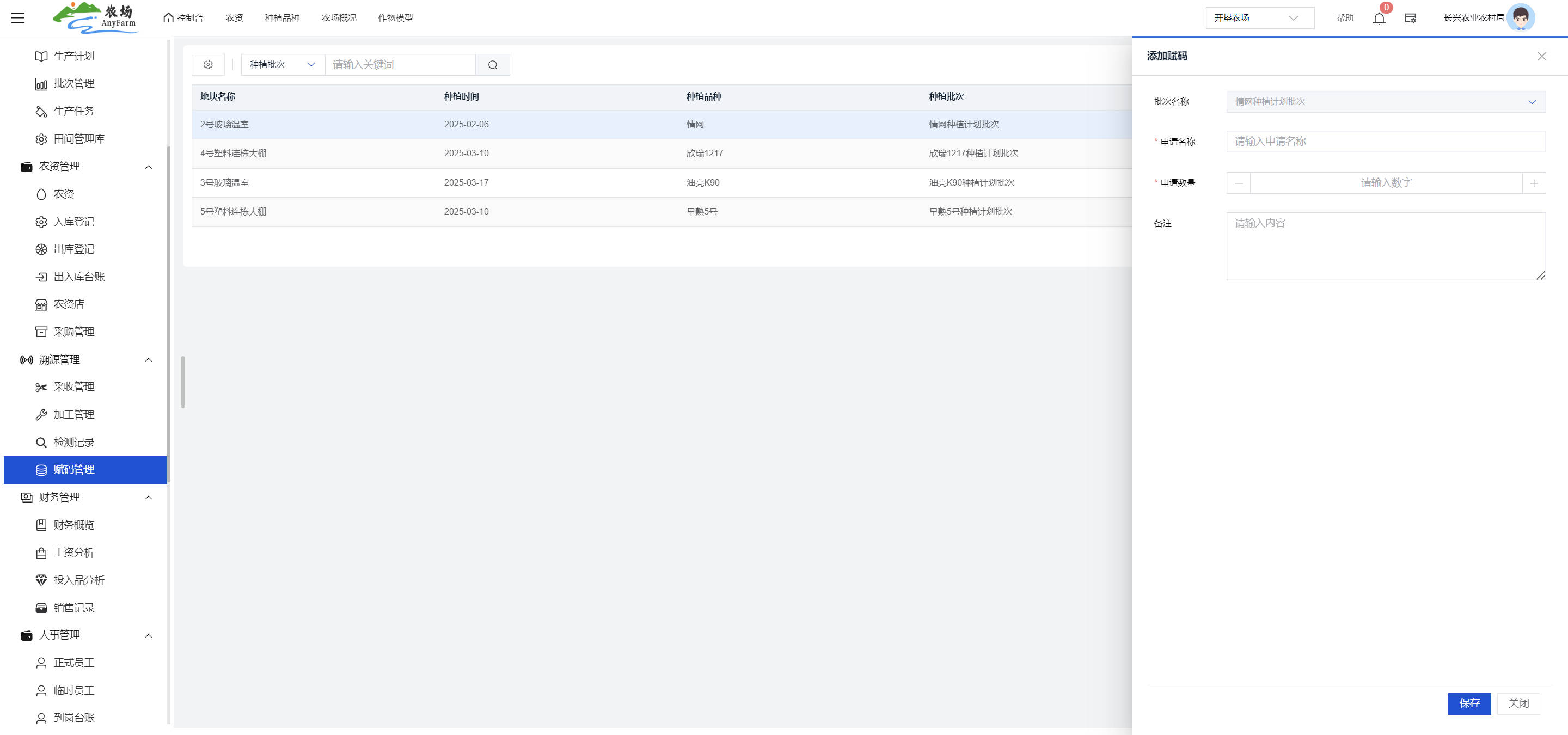Click the table settings gear icon

coord(208,64)
